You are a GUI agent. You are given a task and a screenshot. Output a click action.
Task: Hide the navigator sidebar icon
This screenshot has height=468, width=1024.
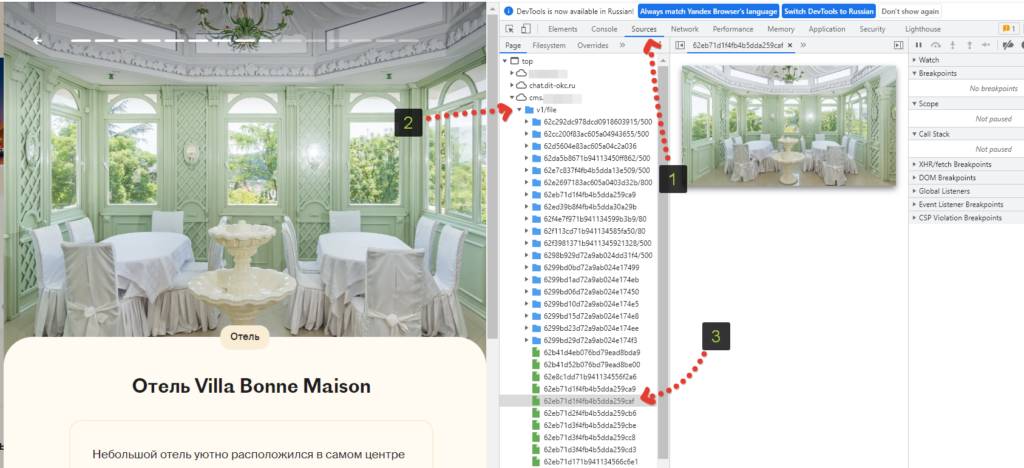(680, 45)
